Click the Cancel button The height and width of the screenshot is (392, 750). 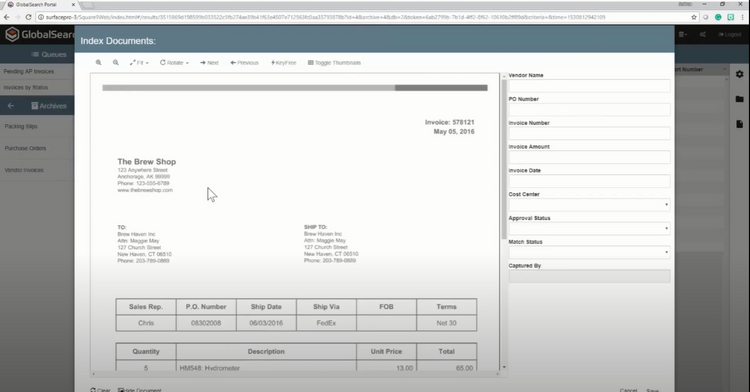(628, 390)
